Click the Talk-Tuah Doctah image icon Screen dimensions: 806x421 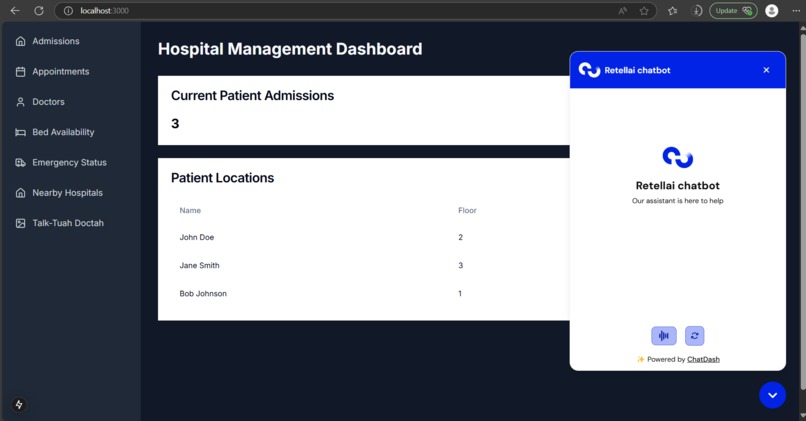[21, 223]
